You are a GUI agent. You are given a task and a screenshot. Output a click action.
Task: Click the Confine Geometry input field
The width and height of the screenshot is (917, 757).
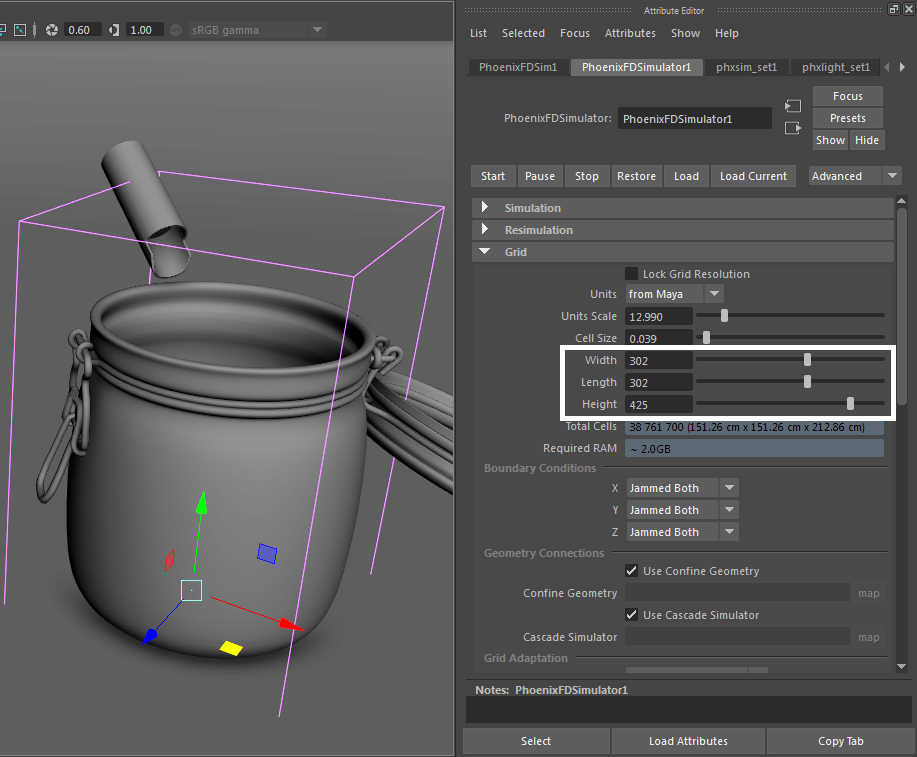[x=737, y=593]
